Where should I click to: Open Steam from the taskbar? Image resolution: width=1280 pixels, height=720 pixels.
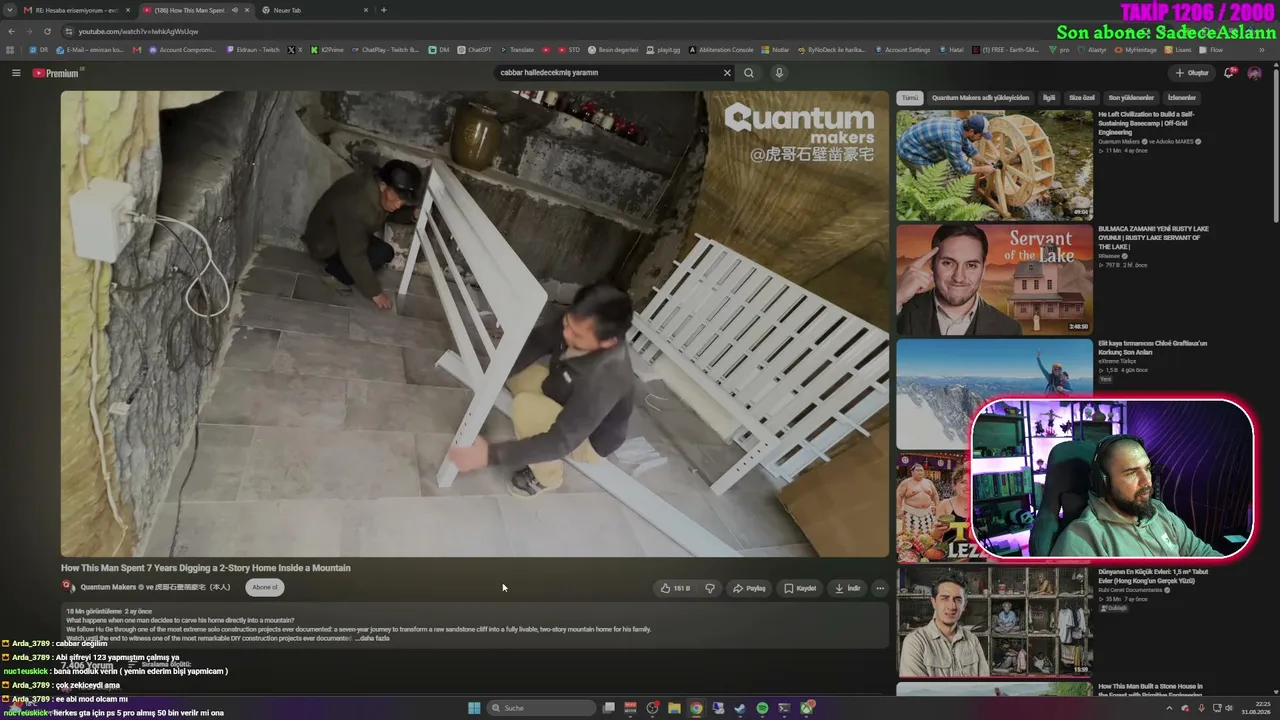(740, 708)
